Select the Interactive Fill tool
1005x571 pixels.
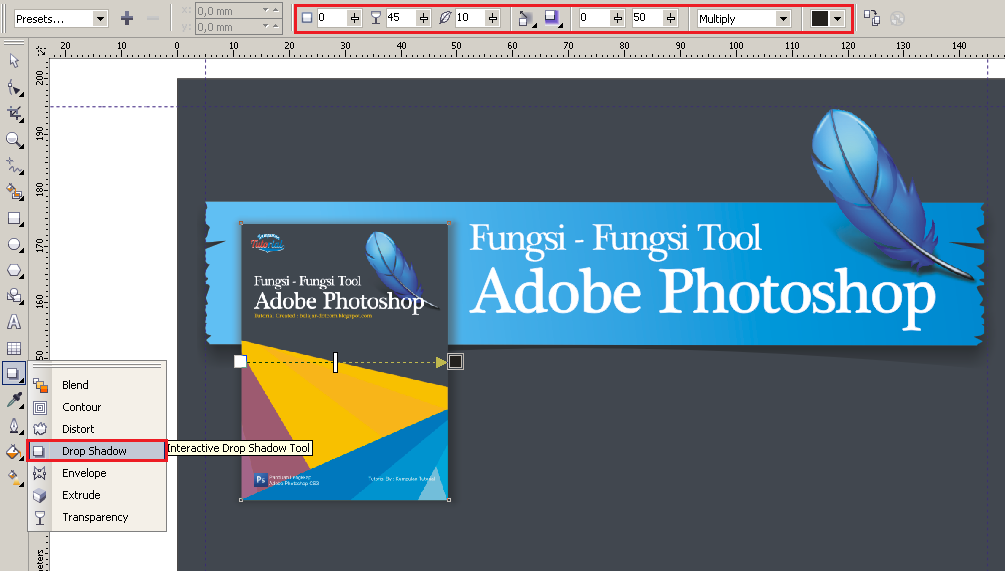tap(14, 477)
